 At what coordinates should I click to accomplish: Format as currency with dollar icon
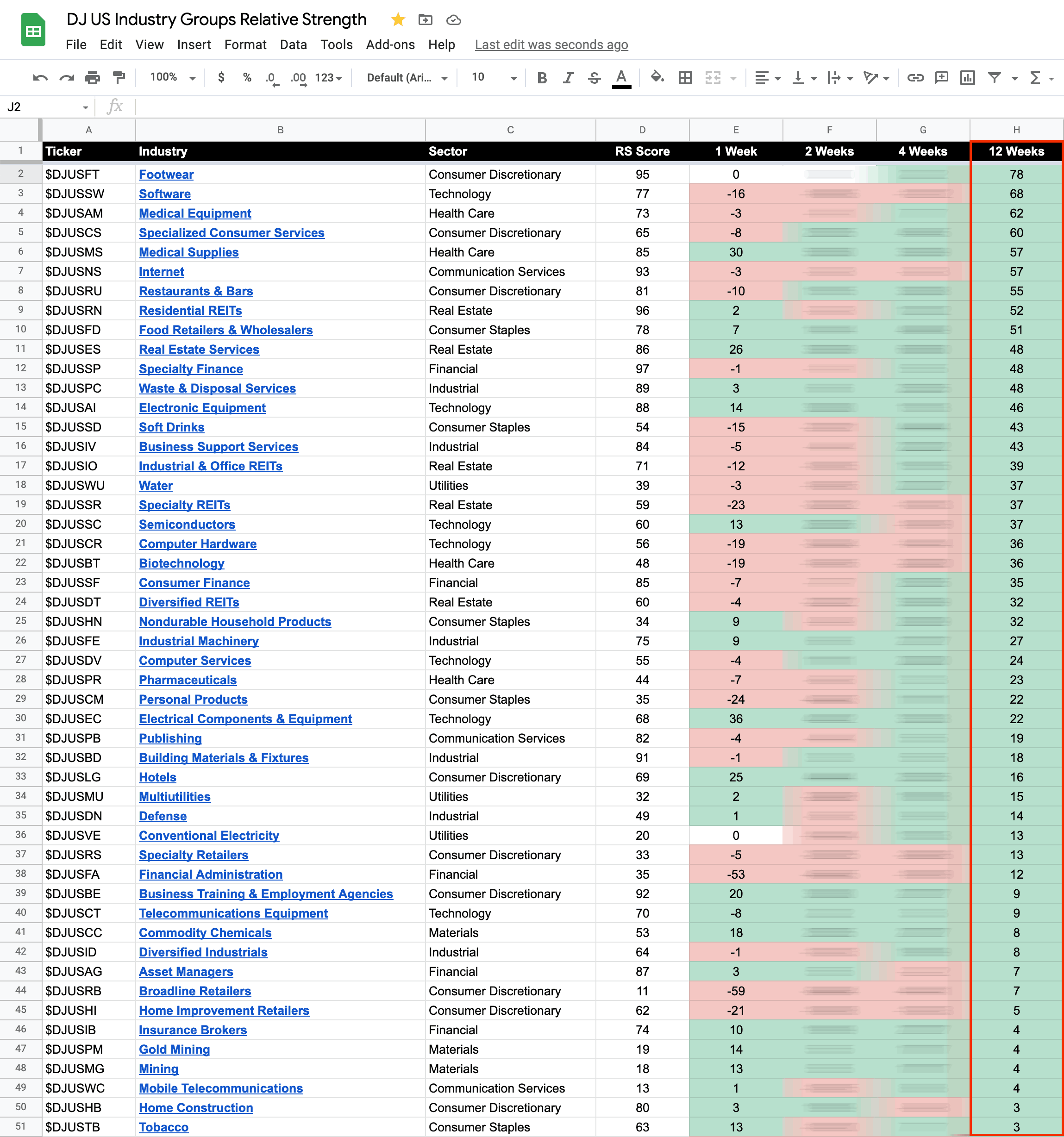coord(221,77)
